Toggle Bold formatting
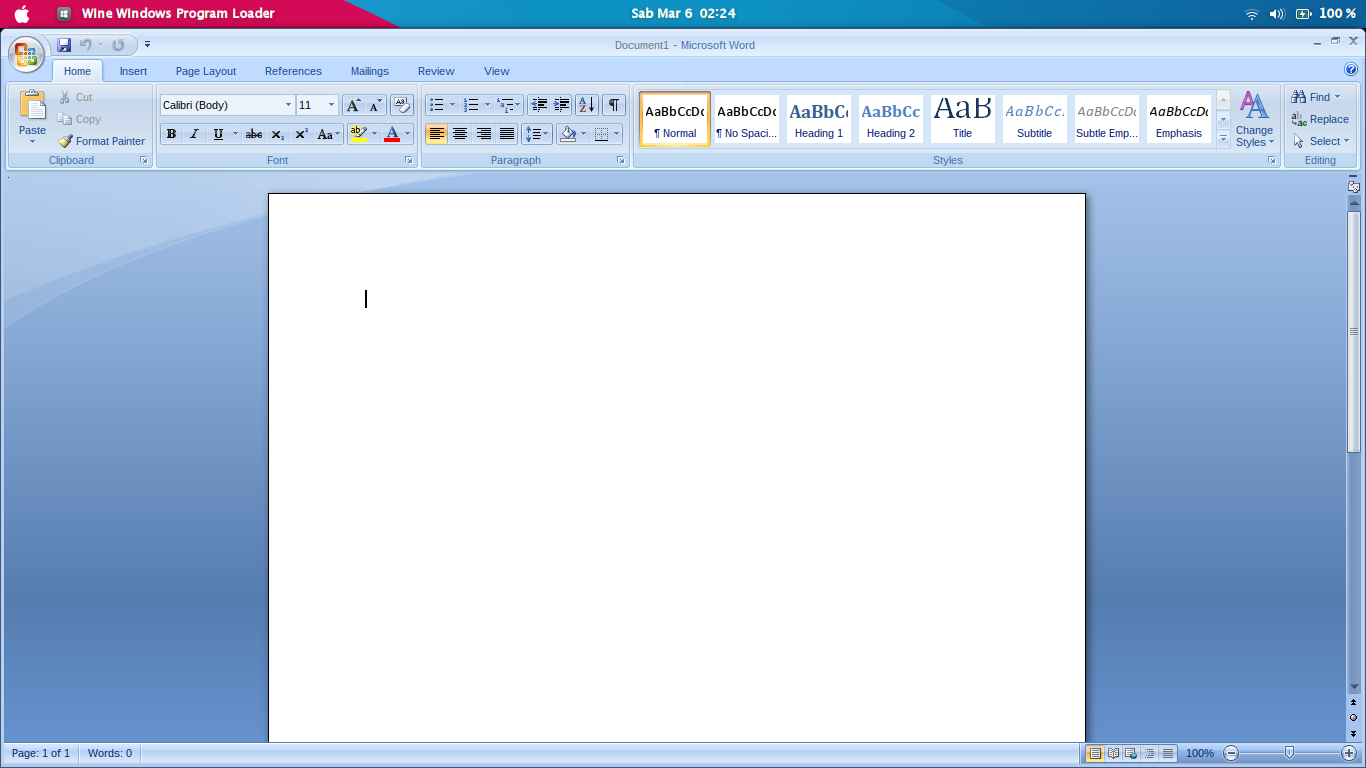1366x768 pixels. coord(171,134)
